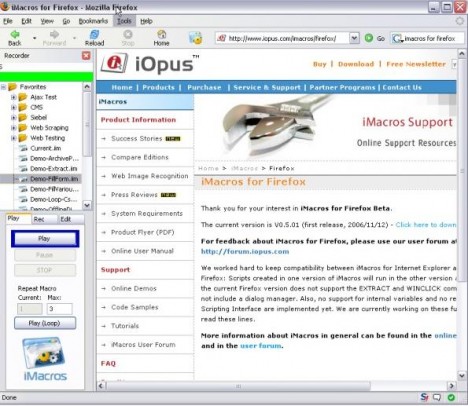This screenshot has width=468, height=406.
Task: Close the Recorder sidebar with red X
Action: tap(86, 56)
